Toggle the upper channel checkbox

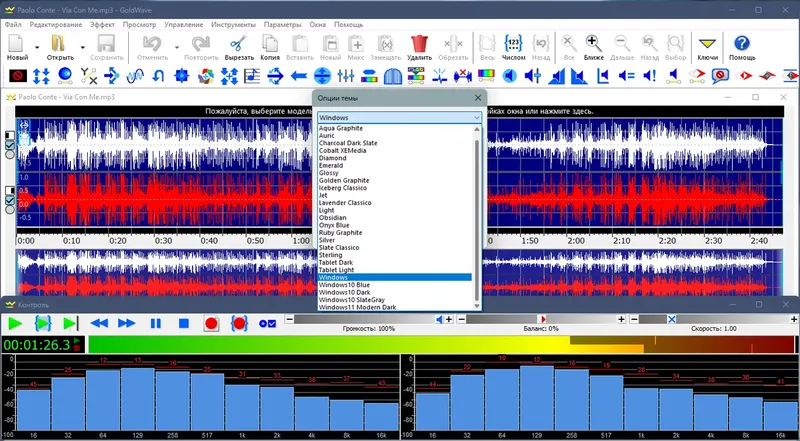click(10, 144)
